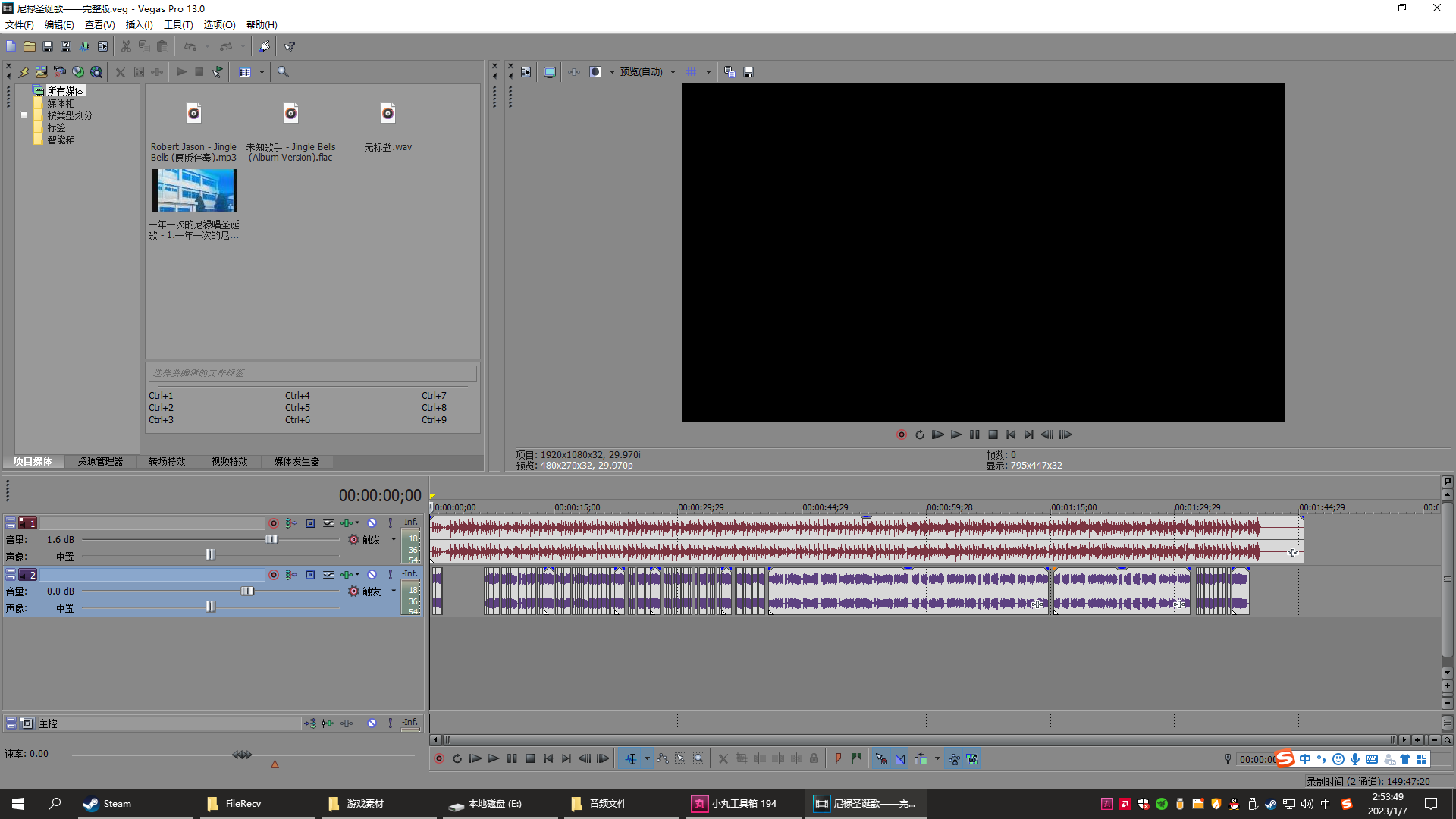Open the Normal edit tool dropdown arrow
The image size is (1456, 819).
(647, 758)
